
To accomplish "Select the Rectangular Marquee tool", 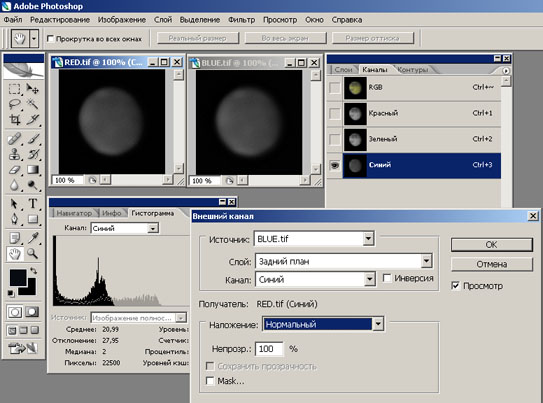I will click(x=14, y=89).
